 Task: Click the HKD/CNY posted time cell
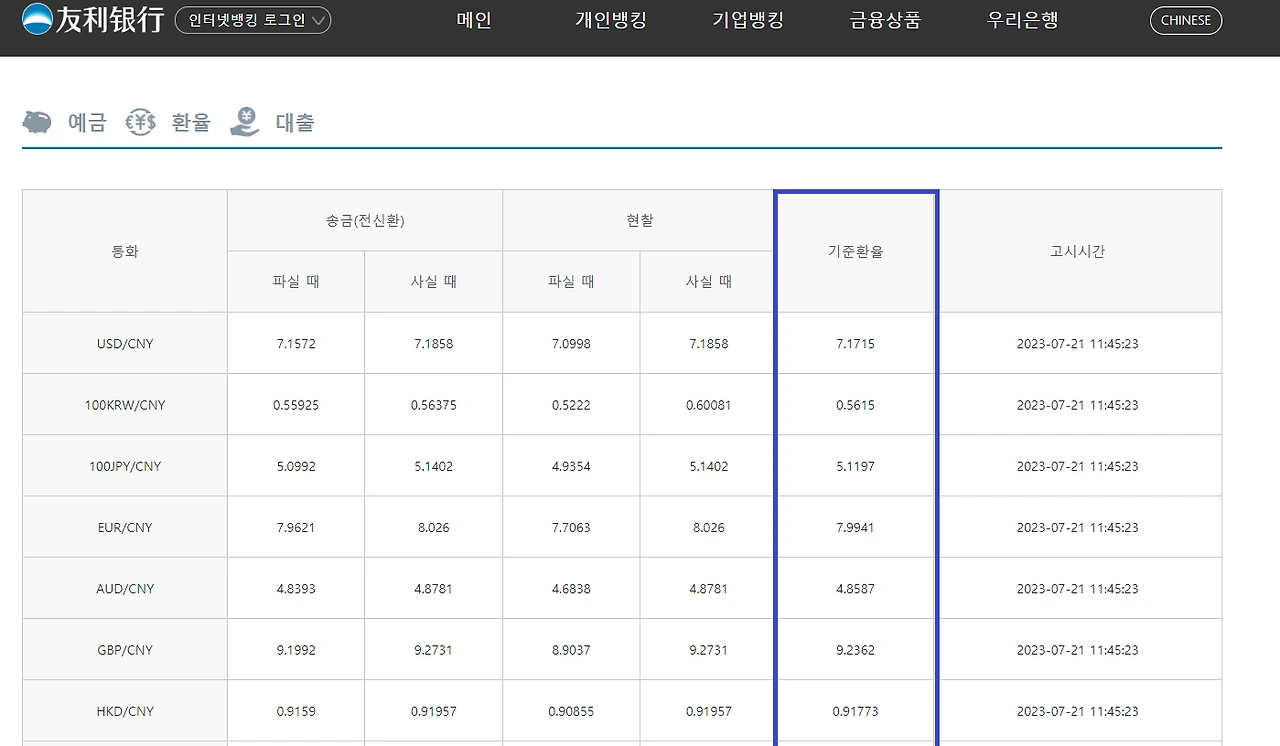click(x=1077, y=711)
